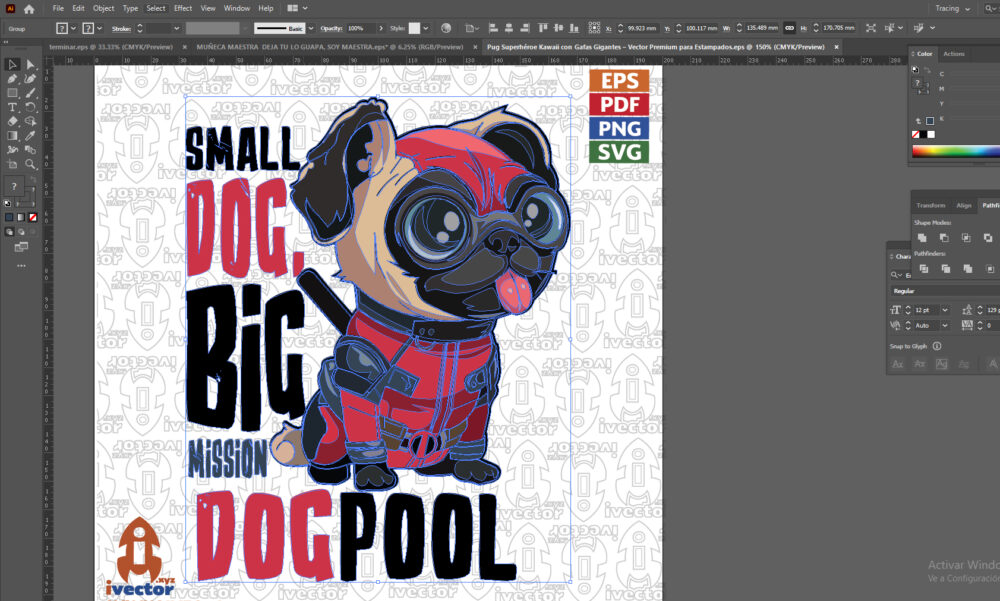Open the File menu
This screenshot has height=601, width=1000.
(58, 8)
